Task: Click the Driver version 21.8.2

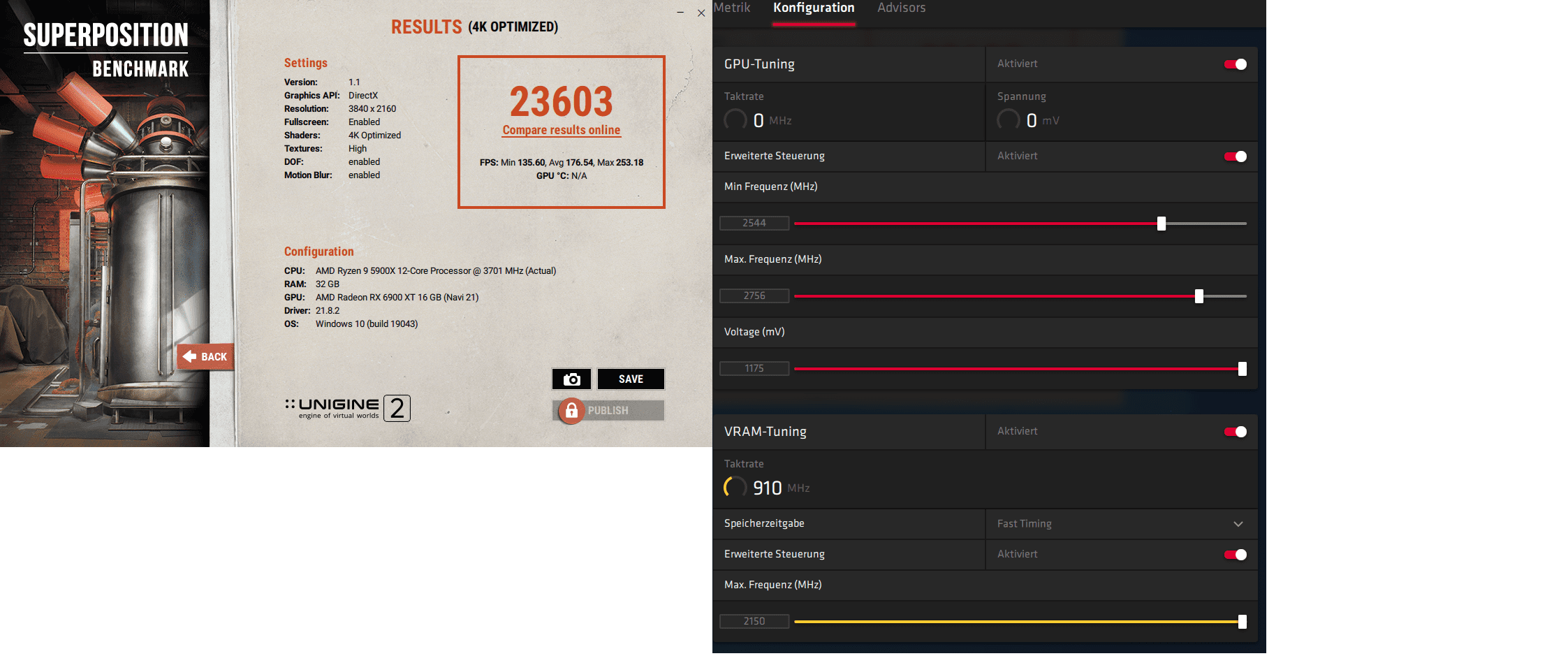Action: point(328,311)
